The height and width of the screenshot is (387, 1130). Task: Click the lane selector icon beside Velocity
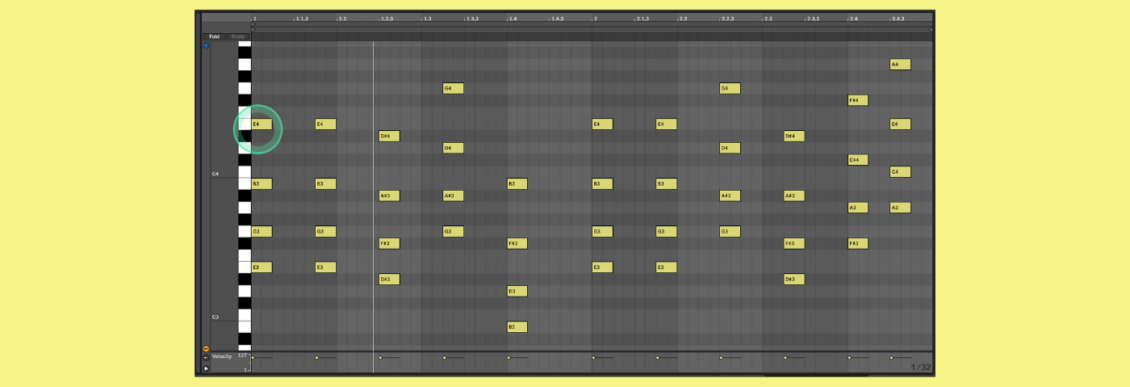[x=206, y=357]
